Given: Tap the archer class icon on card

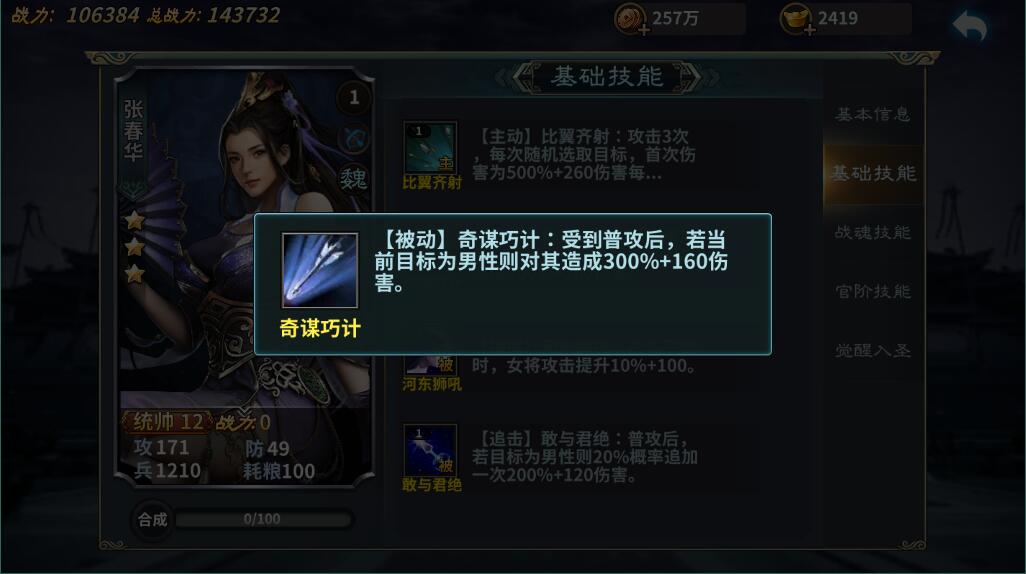Looking at the screenshot, I should click(354, 139).
